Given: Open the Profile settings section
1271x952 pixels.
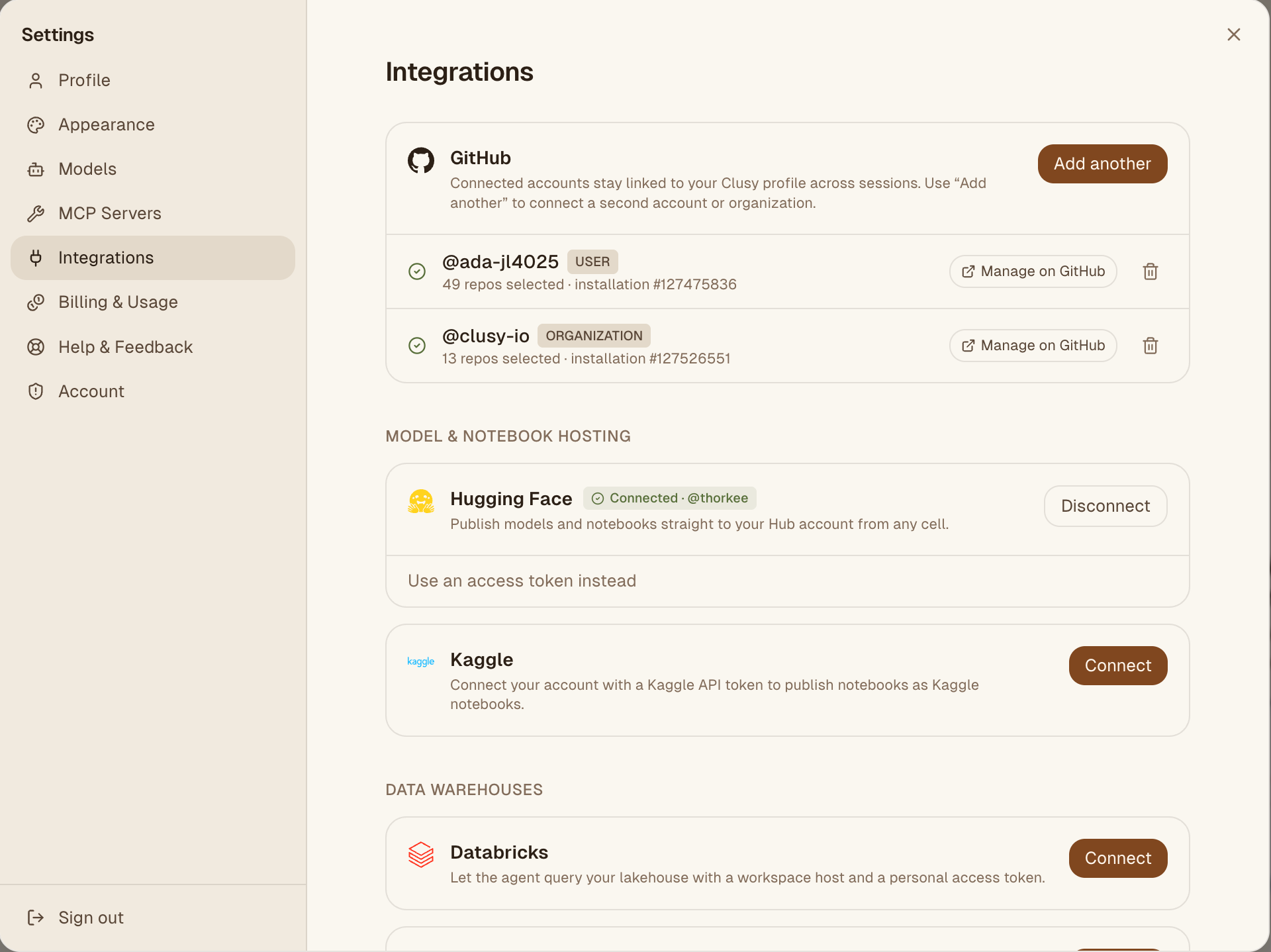Looking at the screenshot, I should tap(153, 81).
